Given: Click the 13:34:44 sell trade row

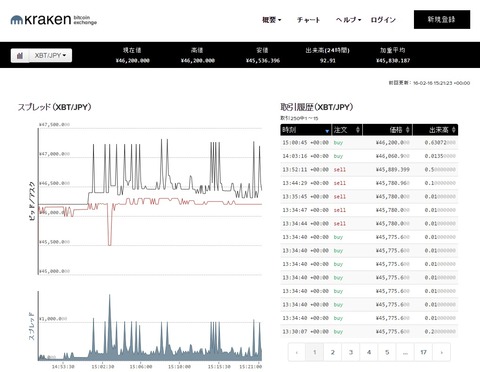Looking at the screenshot, I should [369, 224].
